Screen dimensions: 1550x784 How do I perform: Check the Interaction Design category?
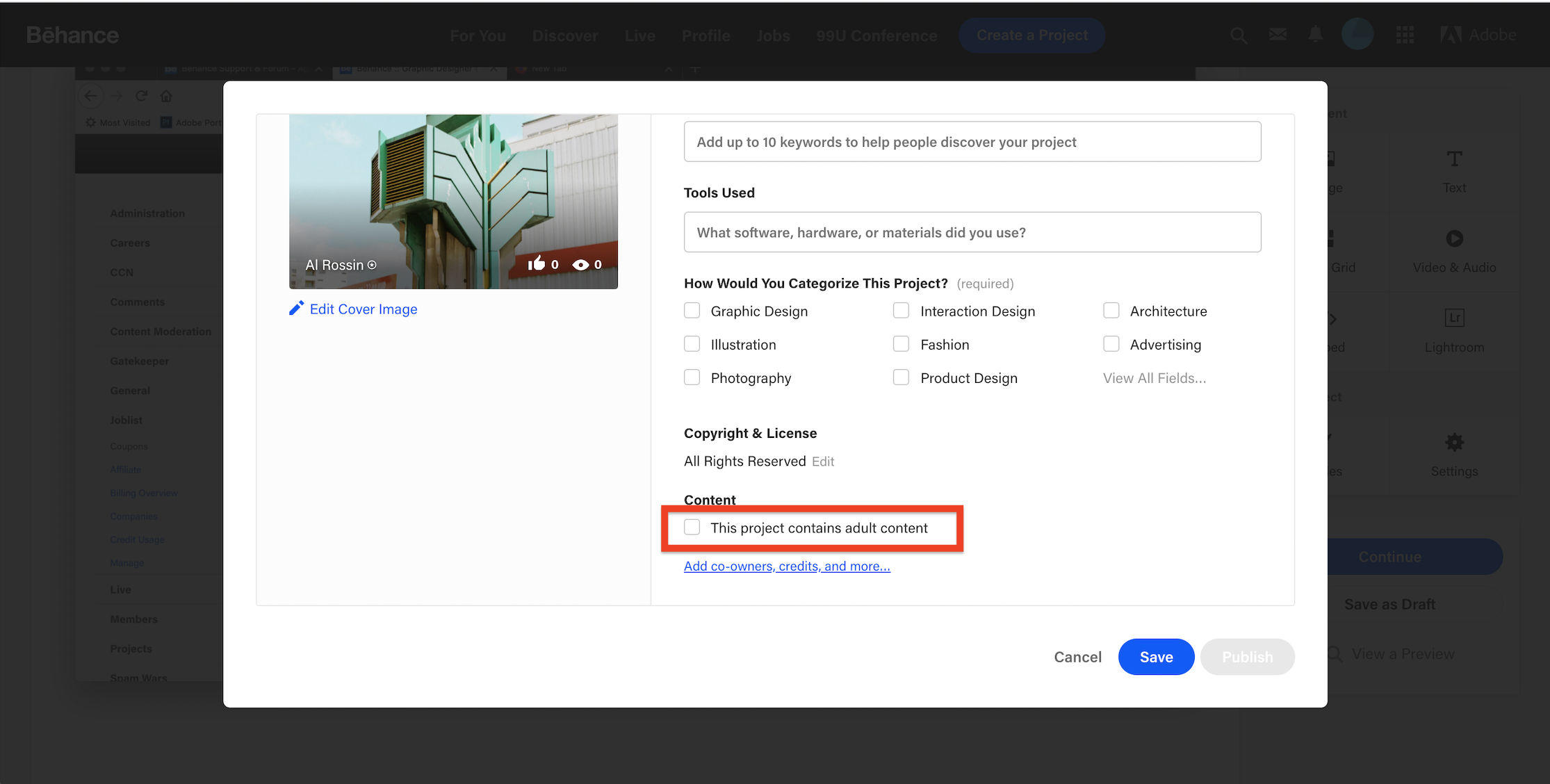[x=901, y=311]
